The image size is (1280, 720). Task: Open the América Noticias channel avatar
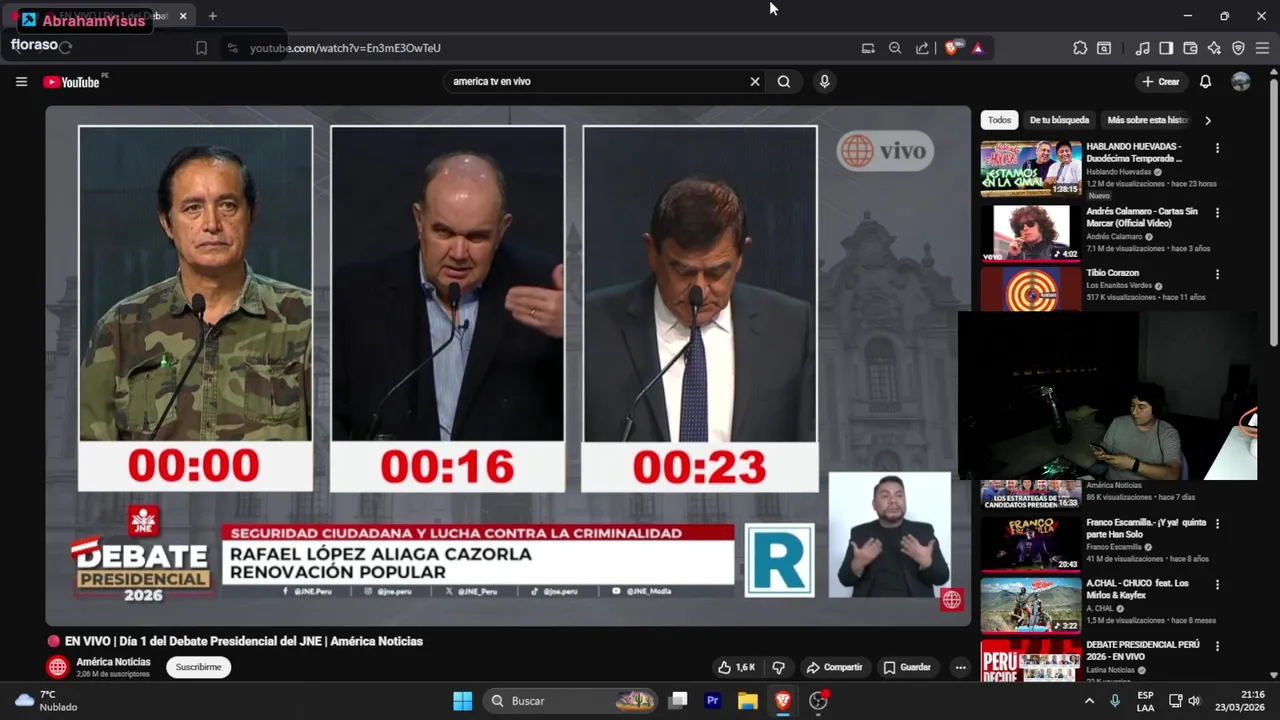(58, 667)
